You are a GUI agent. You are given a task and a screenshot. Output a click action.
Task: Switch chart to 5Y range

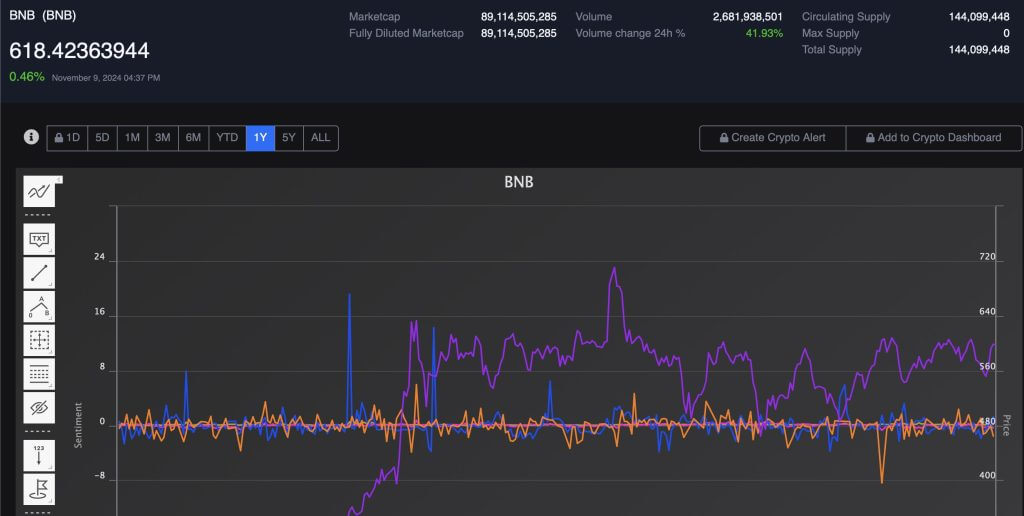click(x=289, y=138)
